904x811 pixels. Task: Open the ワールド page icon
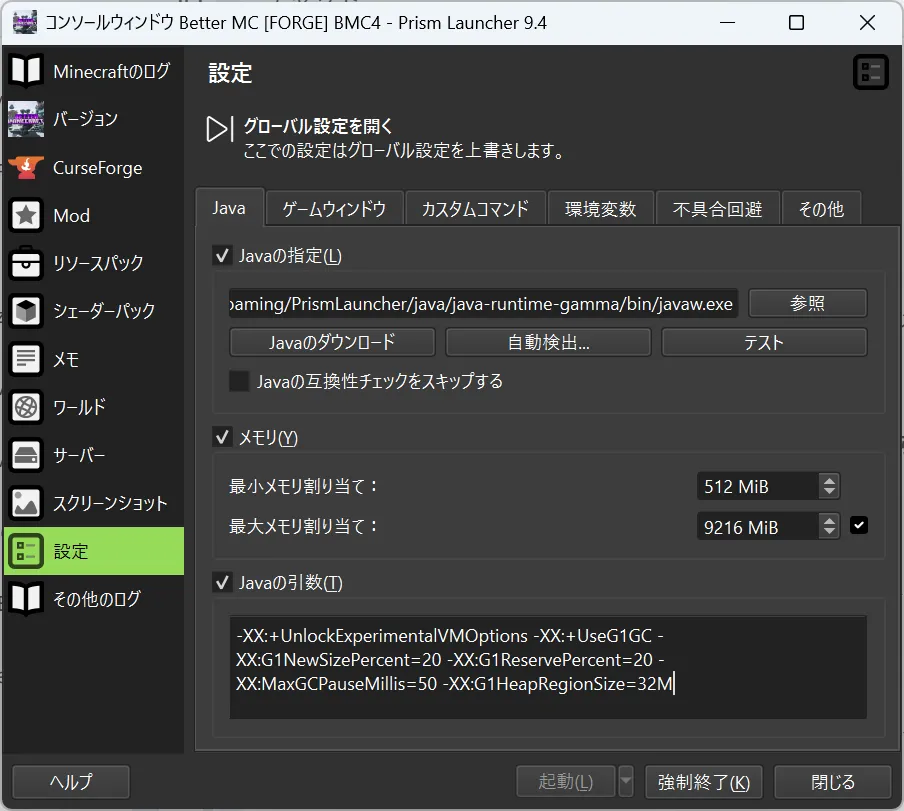click(x=27, y=407)
